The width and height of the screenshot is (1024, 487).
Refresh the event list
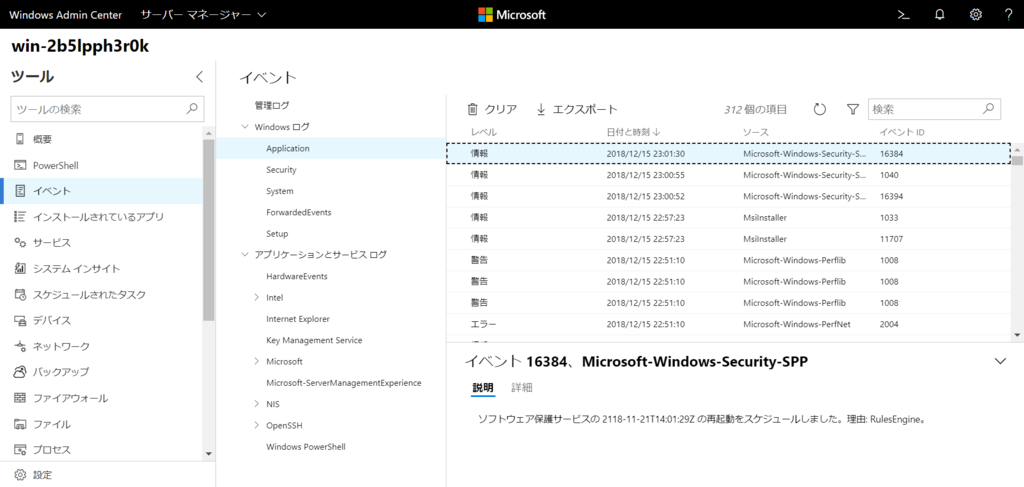(x=820, y=110)
